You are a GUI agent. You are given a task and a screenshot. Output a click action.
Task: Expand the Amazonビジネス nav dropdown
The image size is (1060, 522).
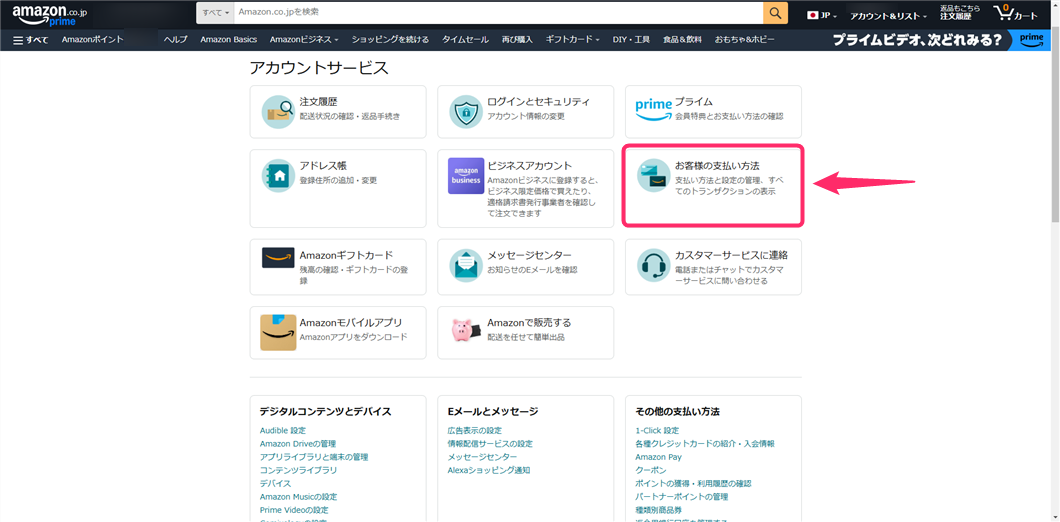304,40
